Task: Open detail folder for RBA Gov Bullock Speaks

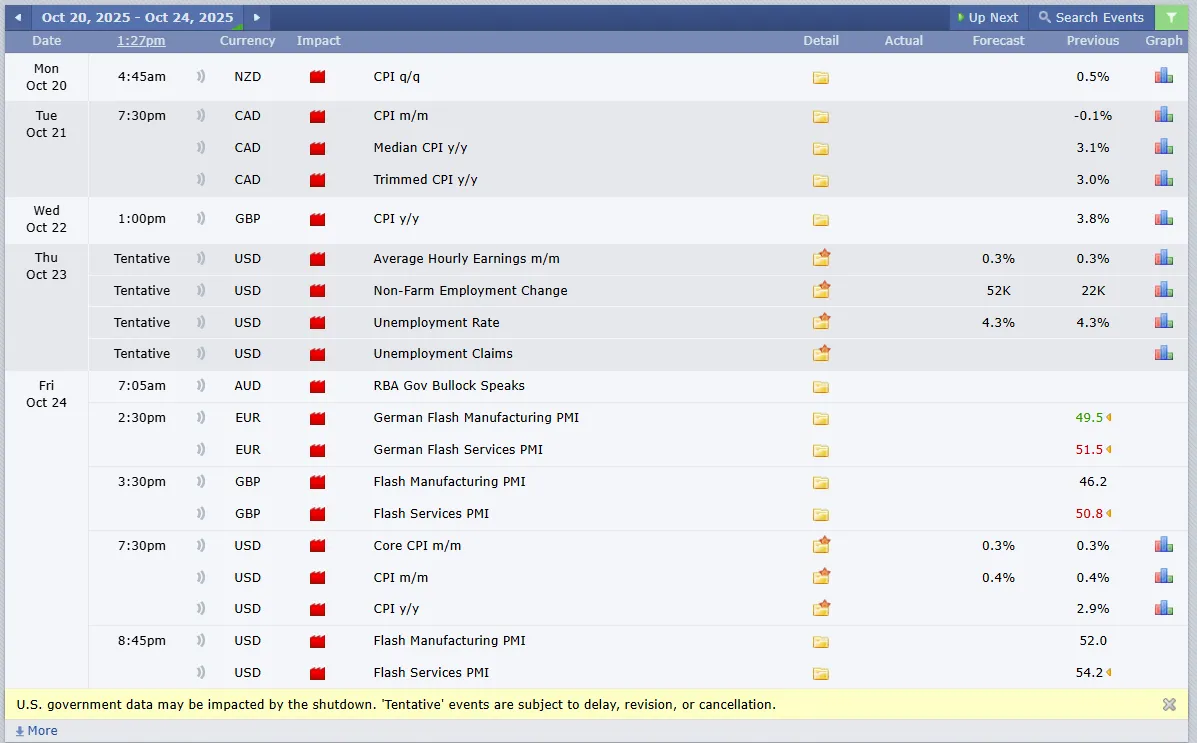Action: 821,386
